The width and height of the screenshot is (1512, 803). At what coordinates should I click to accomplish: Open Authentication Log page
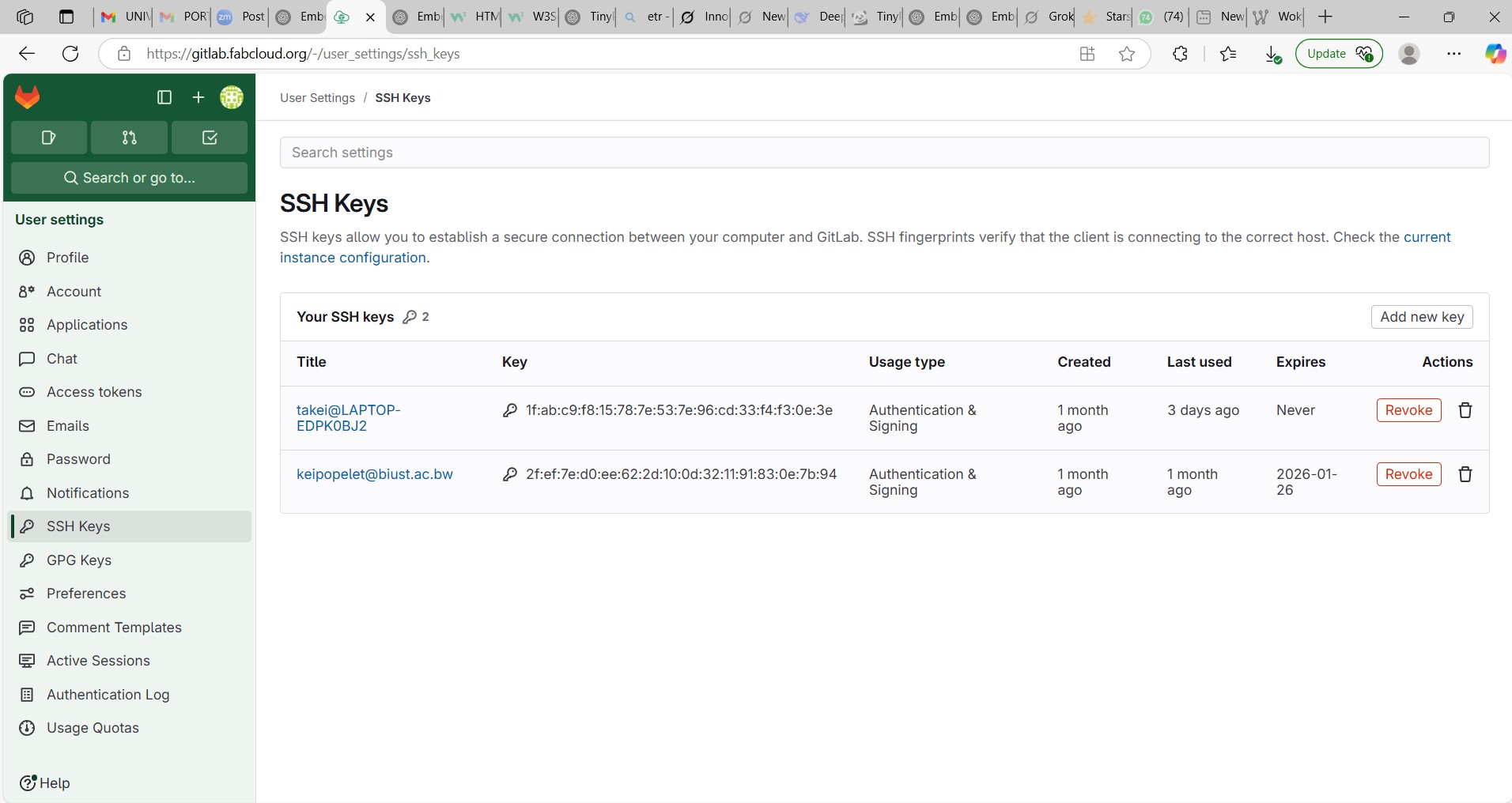[130, 695]
